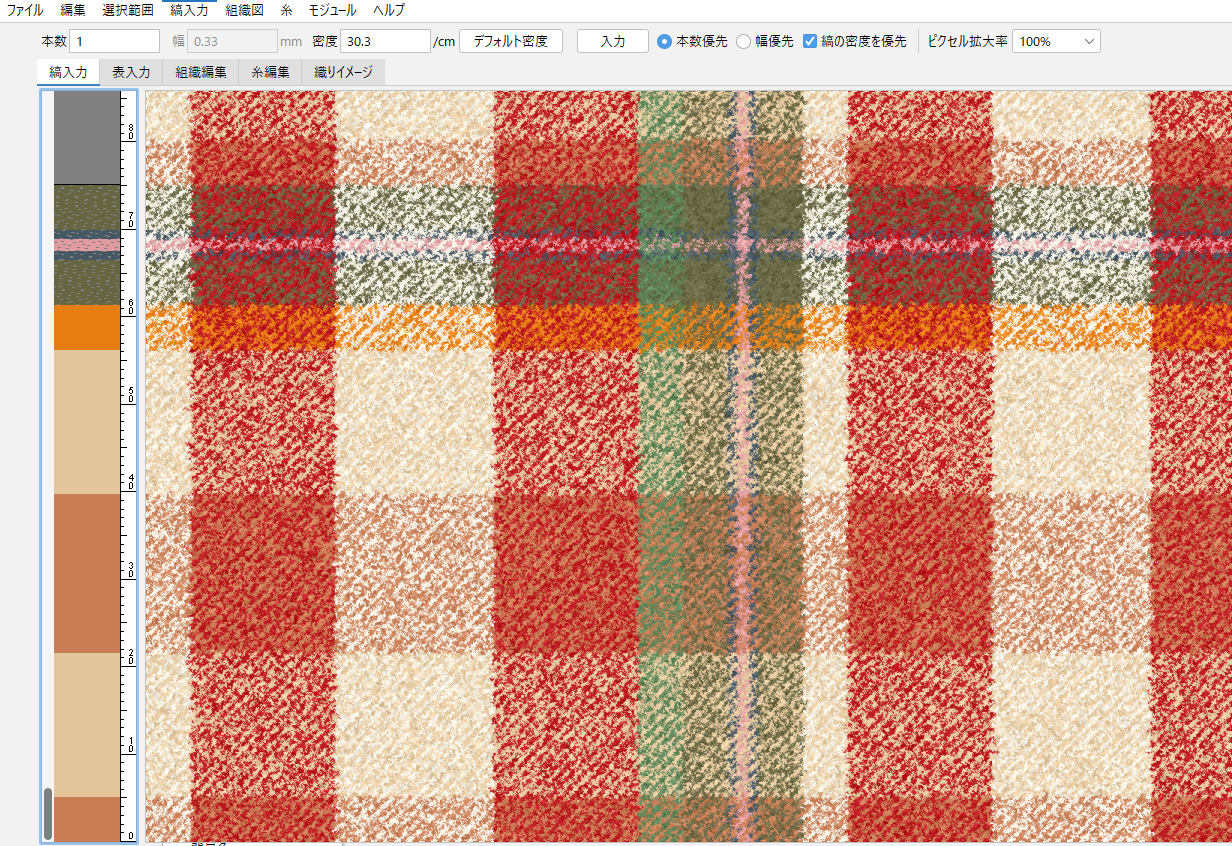Switch to the 表入力 tab
Image resolution: width=1232 pixels, height=846 pixels.
pos(131,72)
